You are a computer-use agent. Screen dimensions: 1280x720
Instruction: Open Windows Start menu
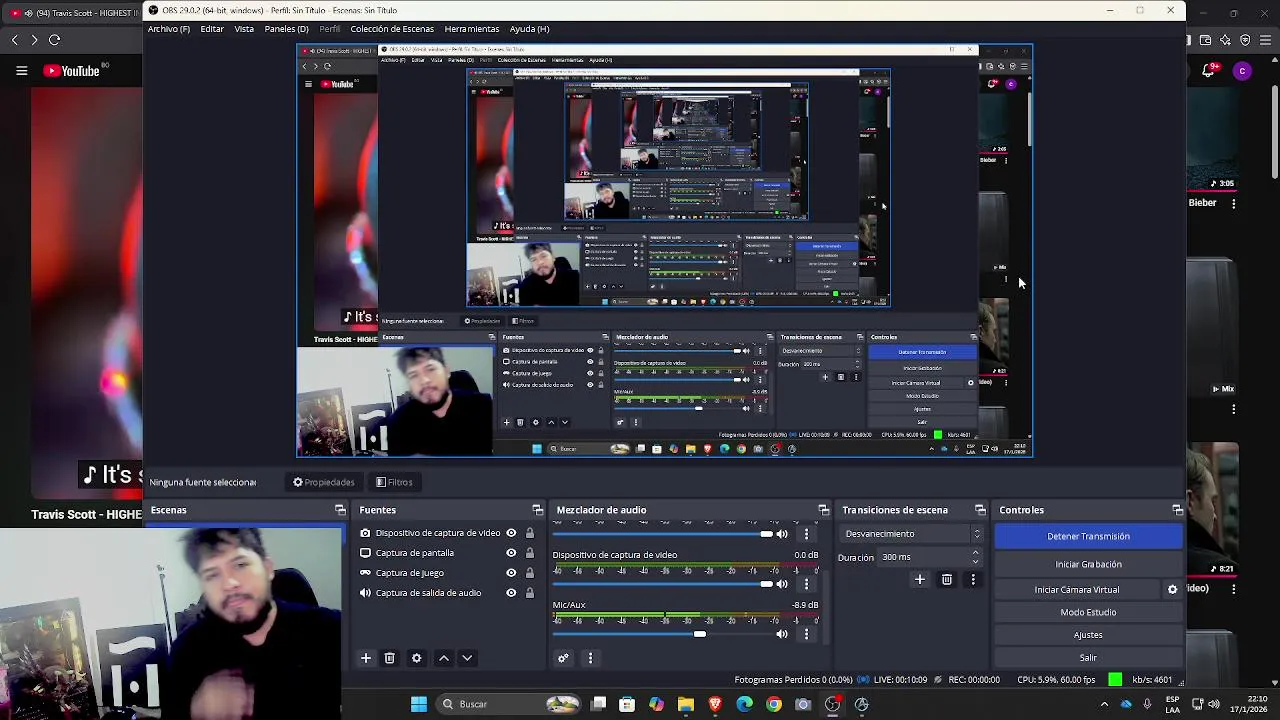(419, 704)
